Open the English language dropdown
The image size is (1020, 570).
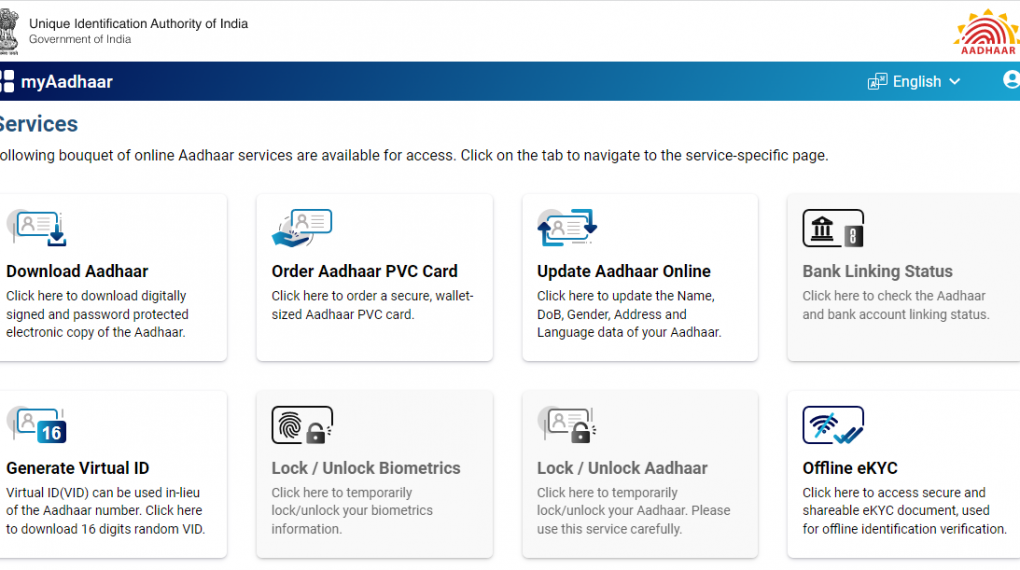pyautogui.click(x=914, y=81)
